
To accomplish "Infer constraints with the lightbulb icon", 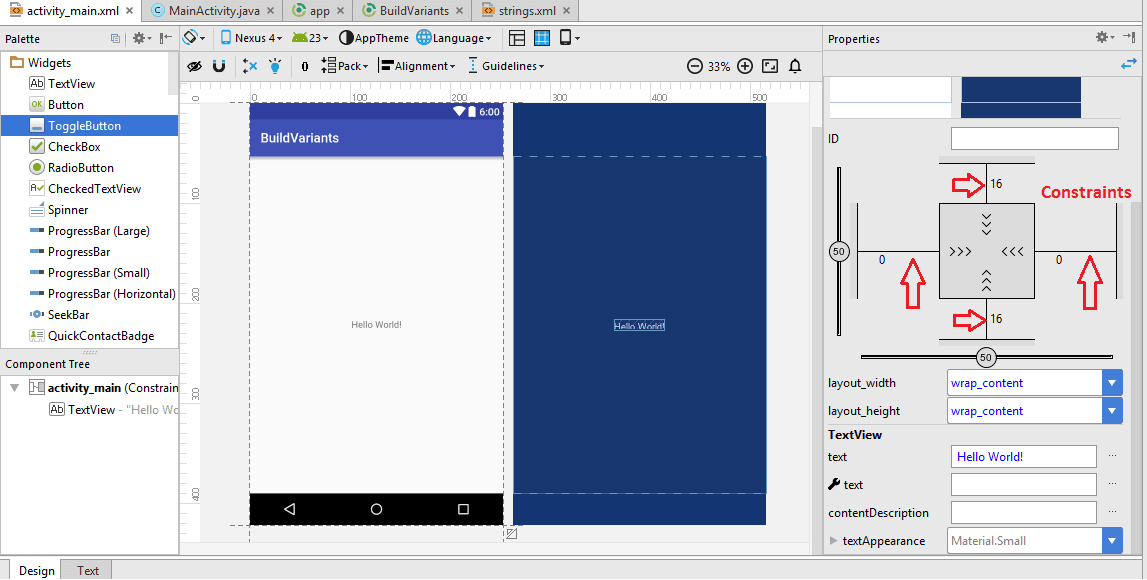I will 275,66.
